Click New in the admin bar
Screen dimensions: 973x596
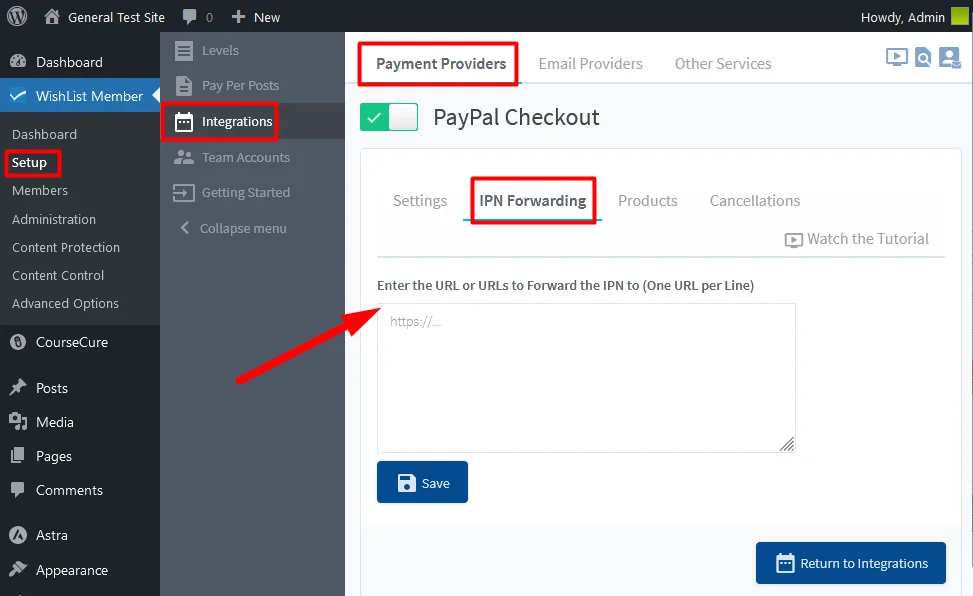tap(267, 17)
